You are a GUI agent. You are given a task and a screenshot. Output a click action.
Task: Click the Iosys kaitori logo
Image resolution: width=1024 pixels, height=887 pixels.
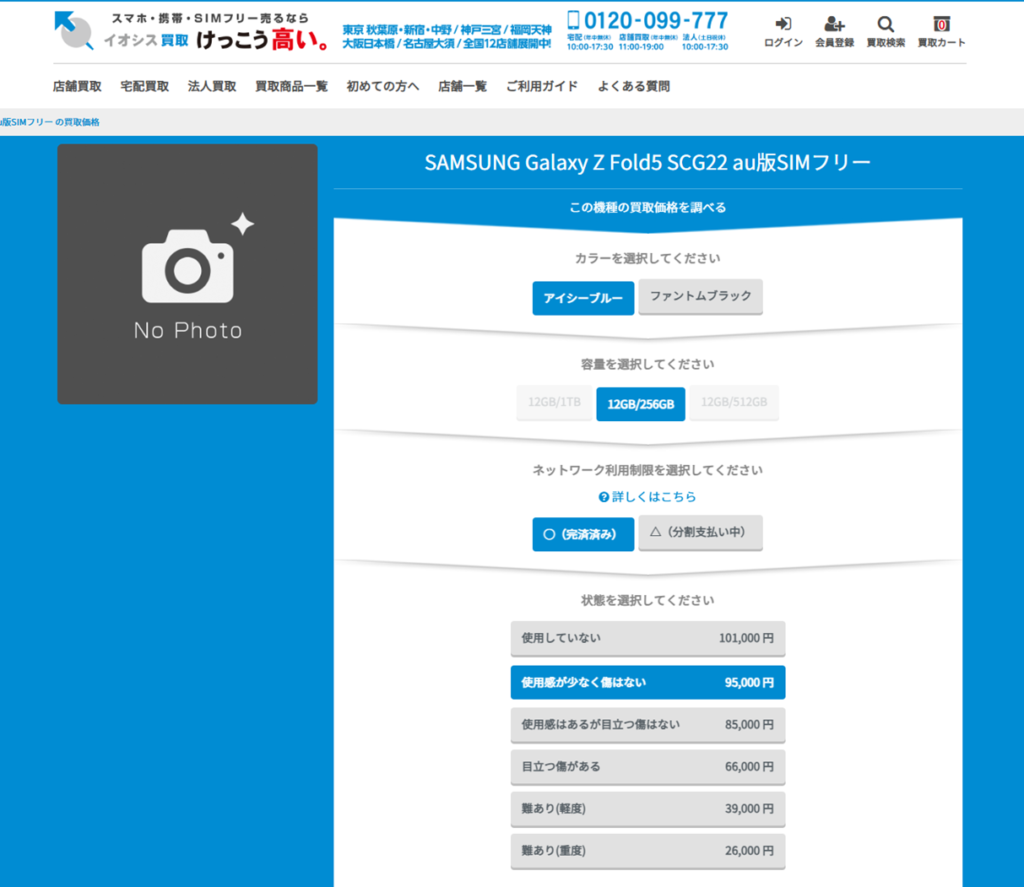pos(191,31)
